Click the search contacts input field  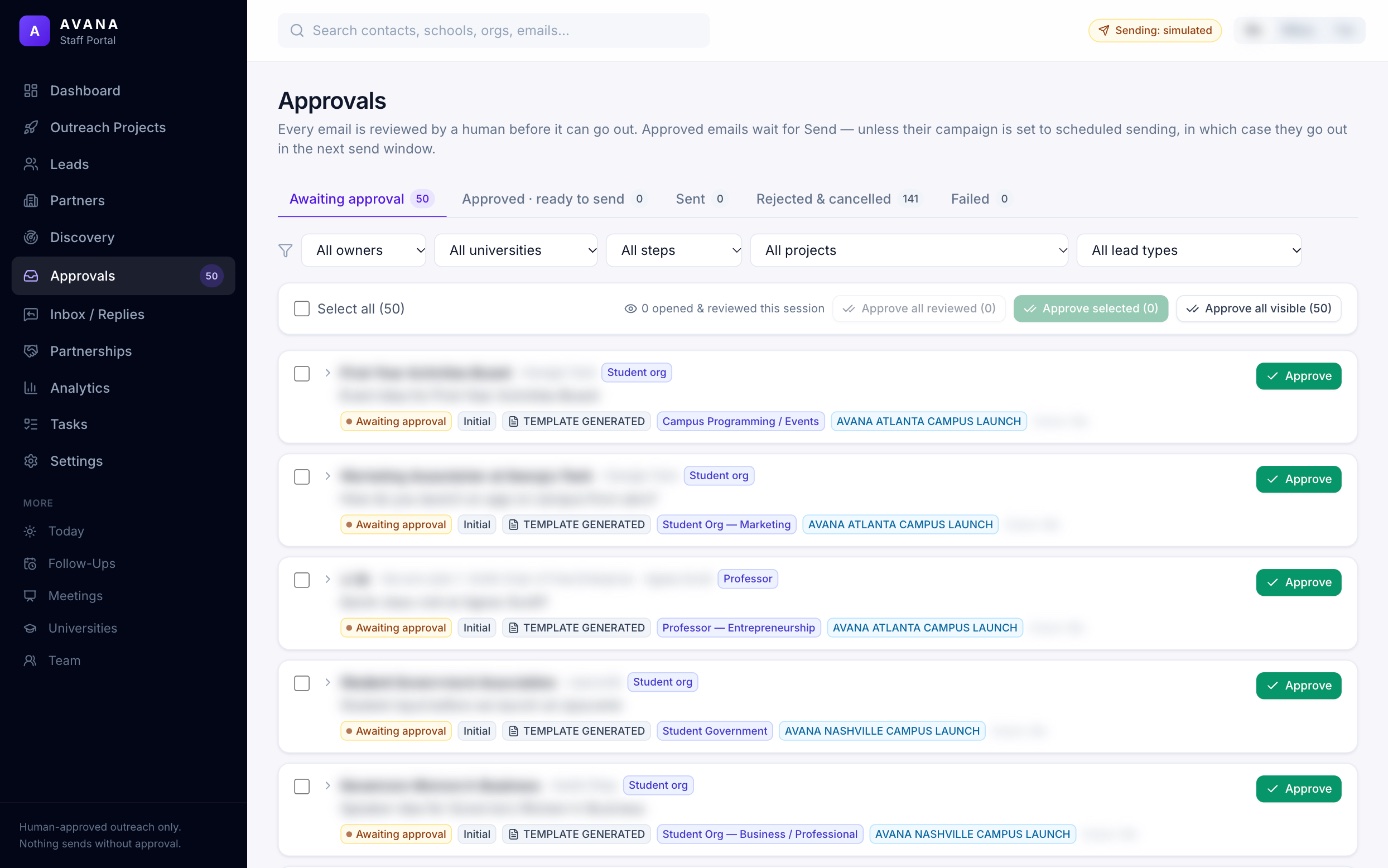point(494,31)
